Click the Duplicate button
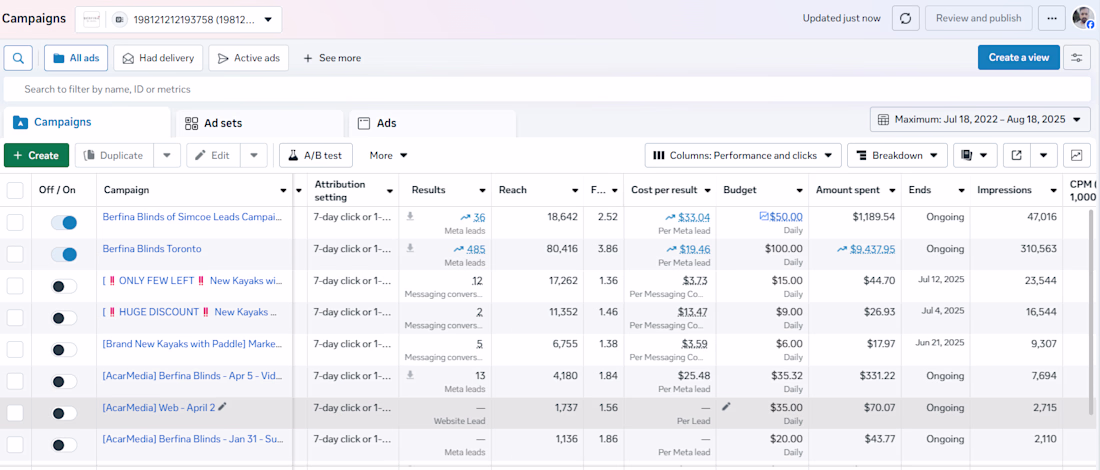Screen dimensions: 1100x470 (114, 155)
